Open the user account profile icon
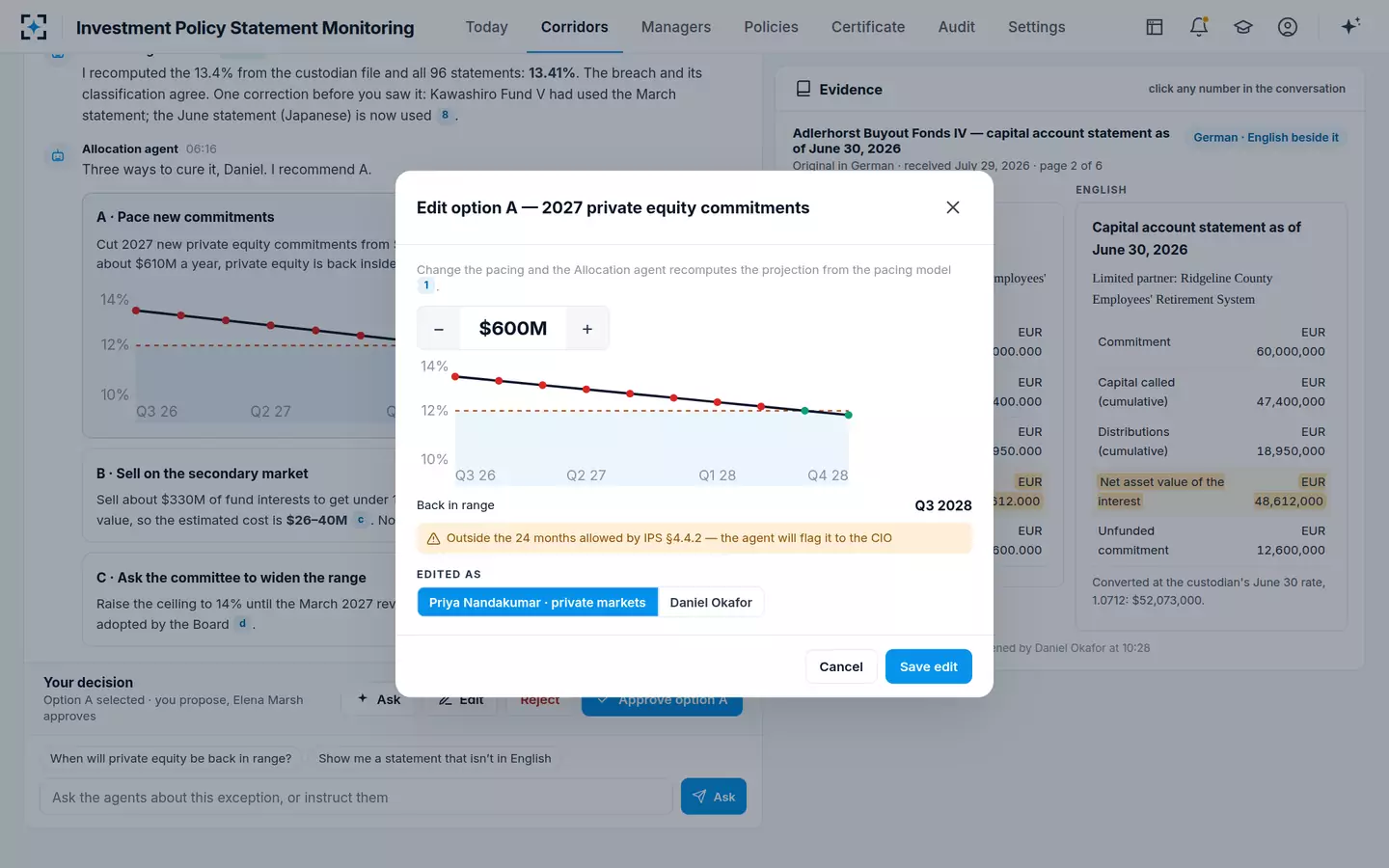Image resolution: width=1389 pixels, height=868 pixels. coord(1288,27)
